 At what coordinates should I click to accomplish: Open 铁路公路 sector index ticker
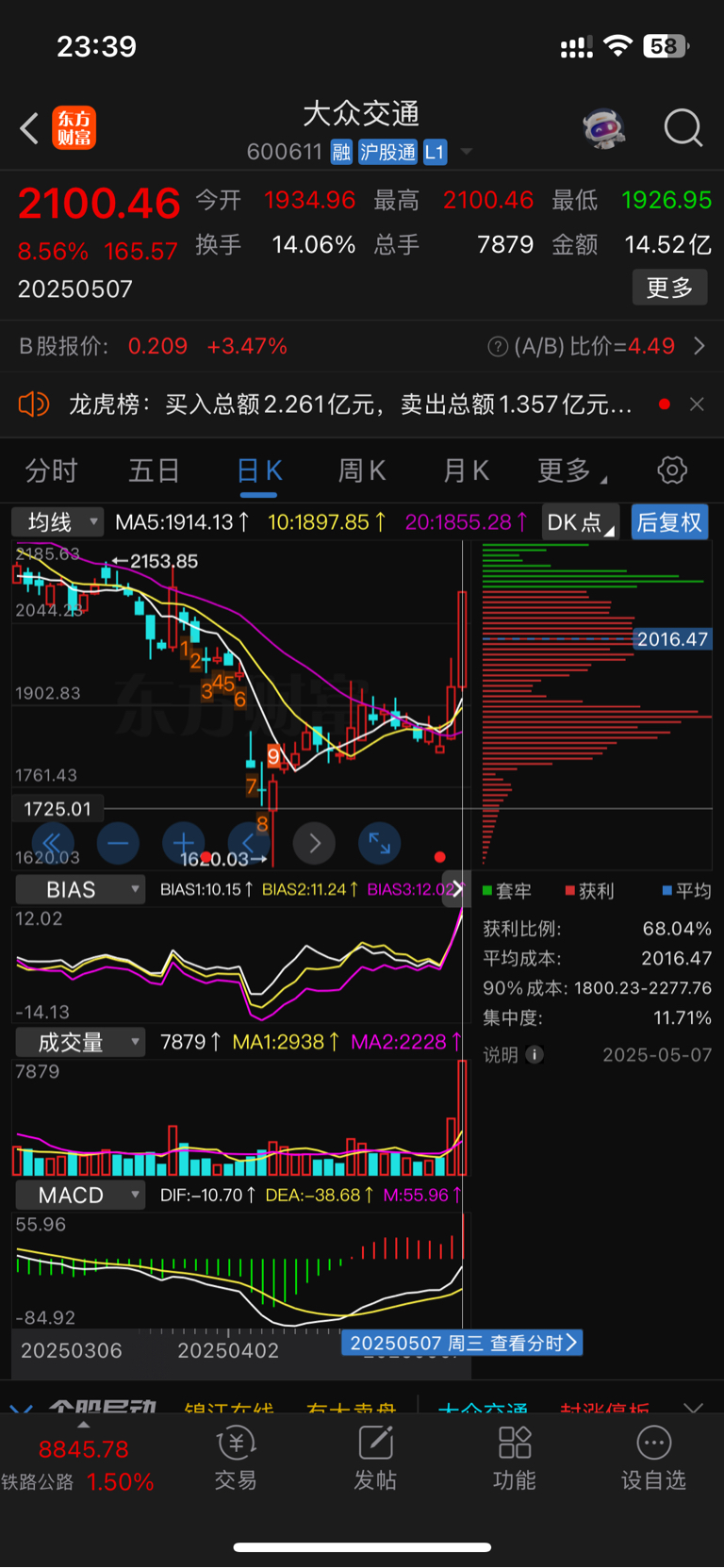78,1465
